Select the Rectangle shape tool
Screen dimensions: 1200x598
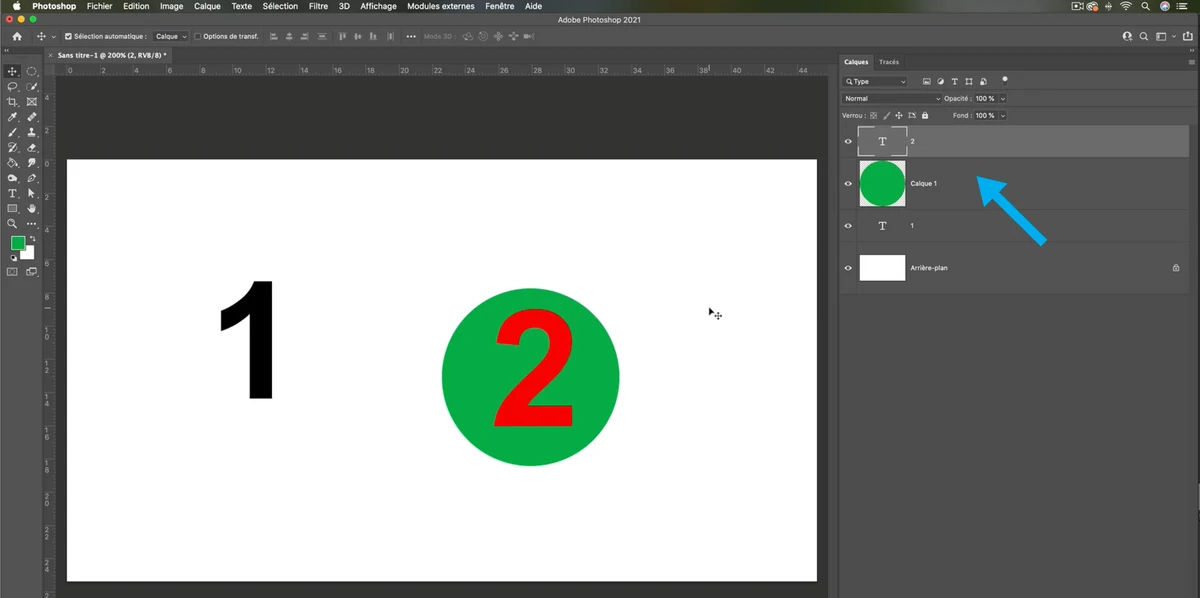pos(13,208)
